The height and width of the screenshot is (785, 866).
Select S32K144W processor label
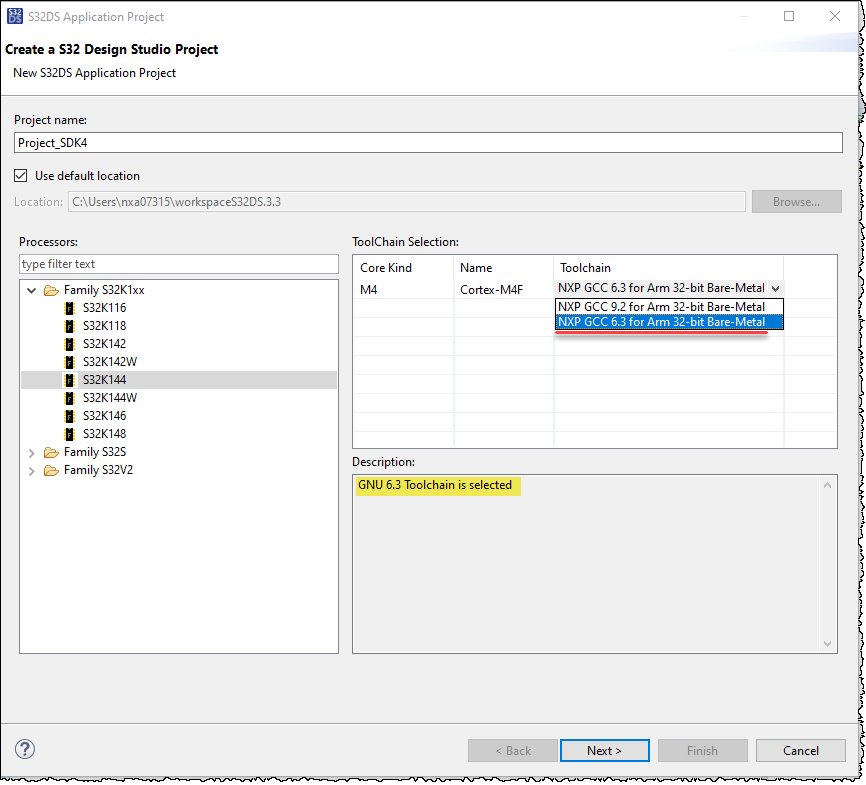110,398
